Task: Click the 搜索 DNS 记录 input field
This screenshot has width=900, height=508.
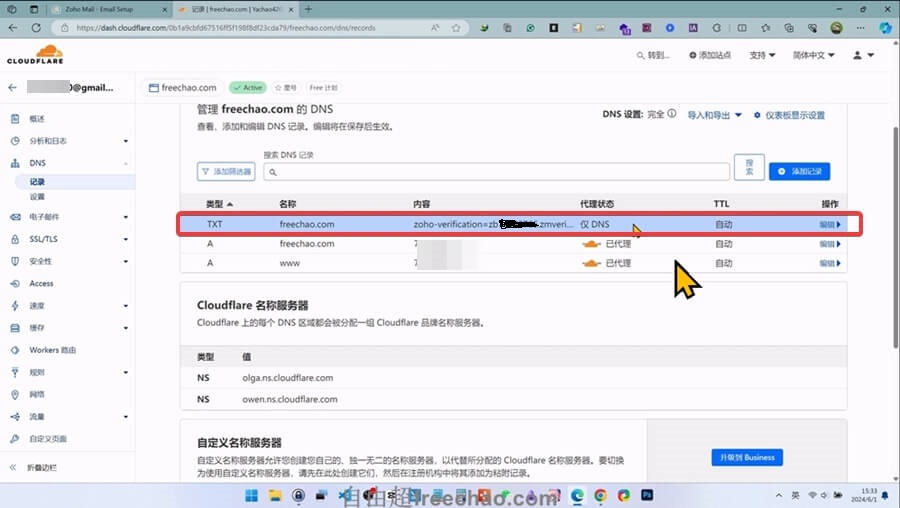Action: 497,172
